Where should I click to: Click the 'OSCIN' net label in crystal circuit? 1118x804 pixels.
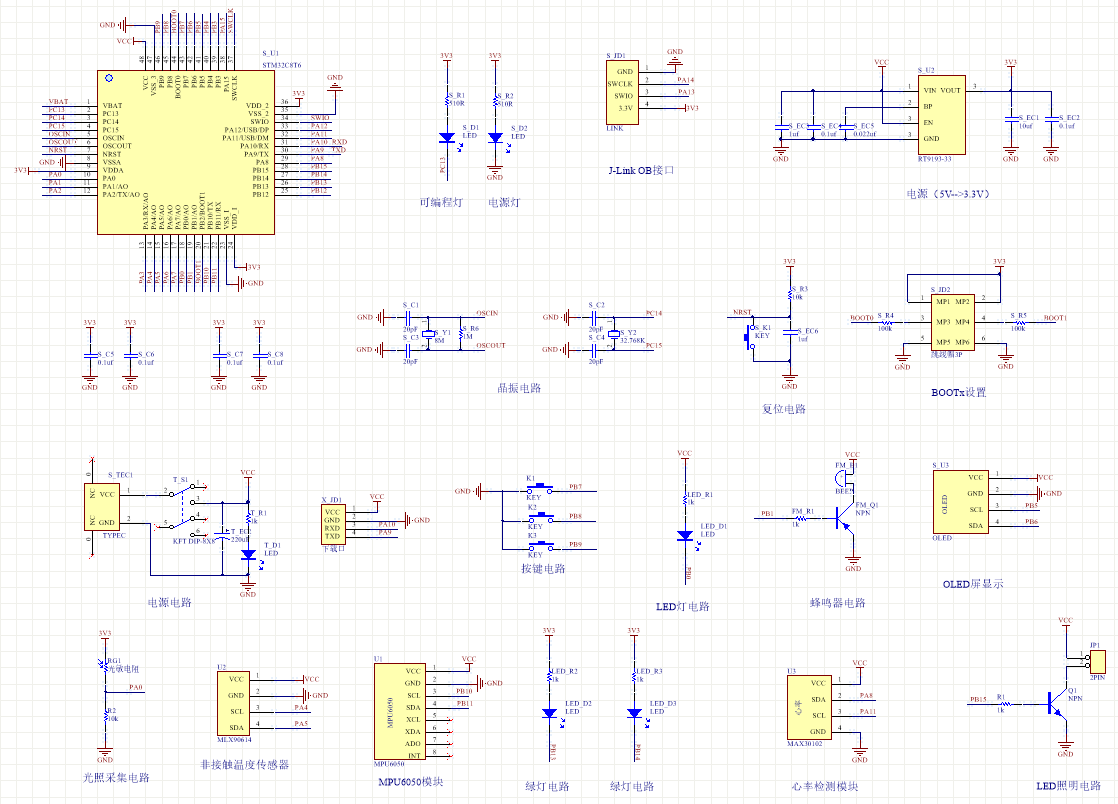[x=488, y=314]
